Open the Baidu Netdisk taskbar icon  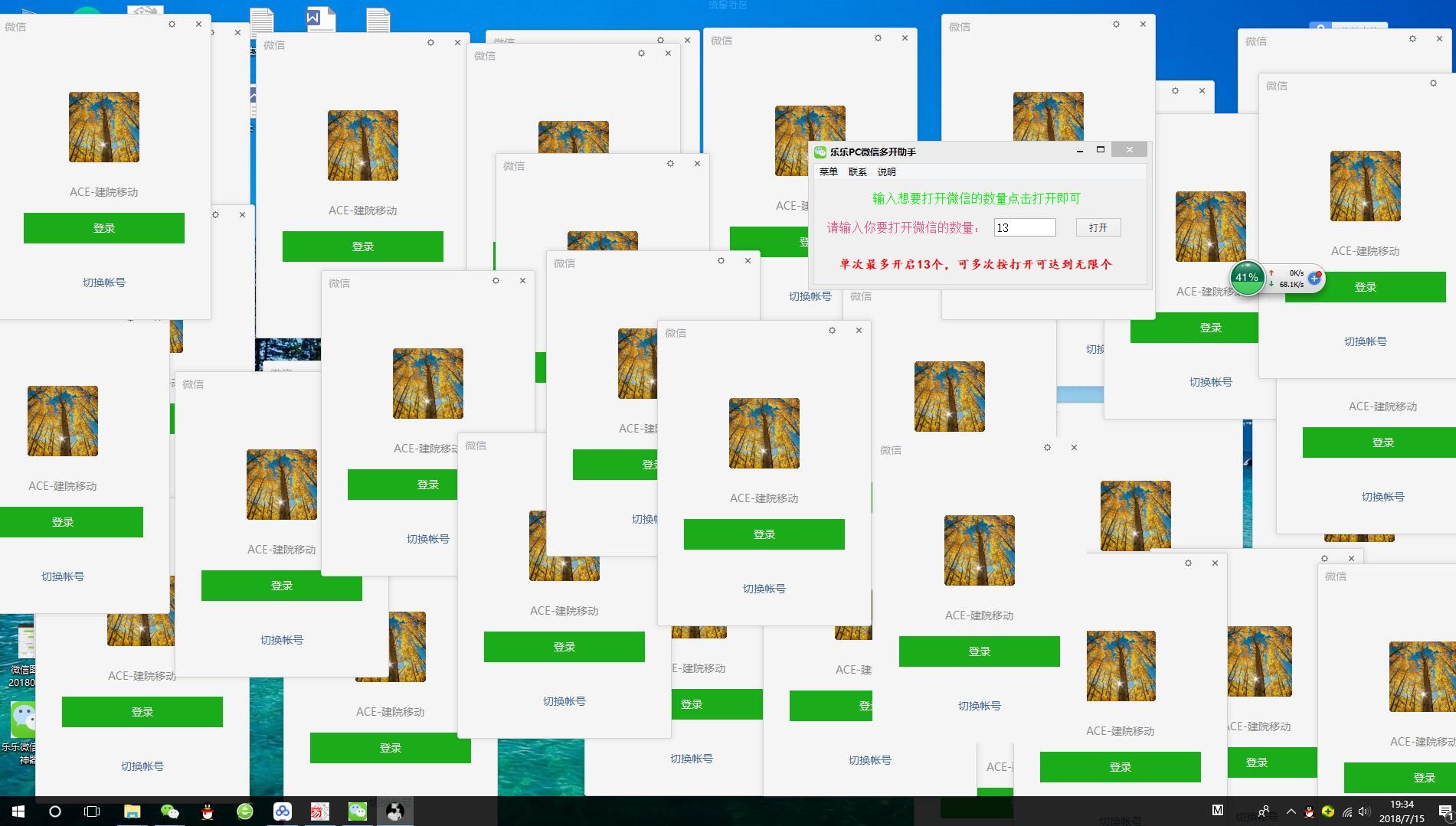(x=283, y=811)
